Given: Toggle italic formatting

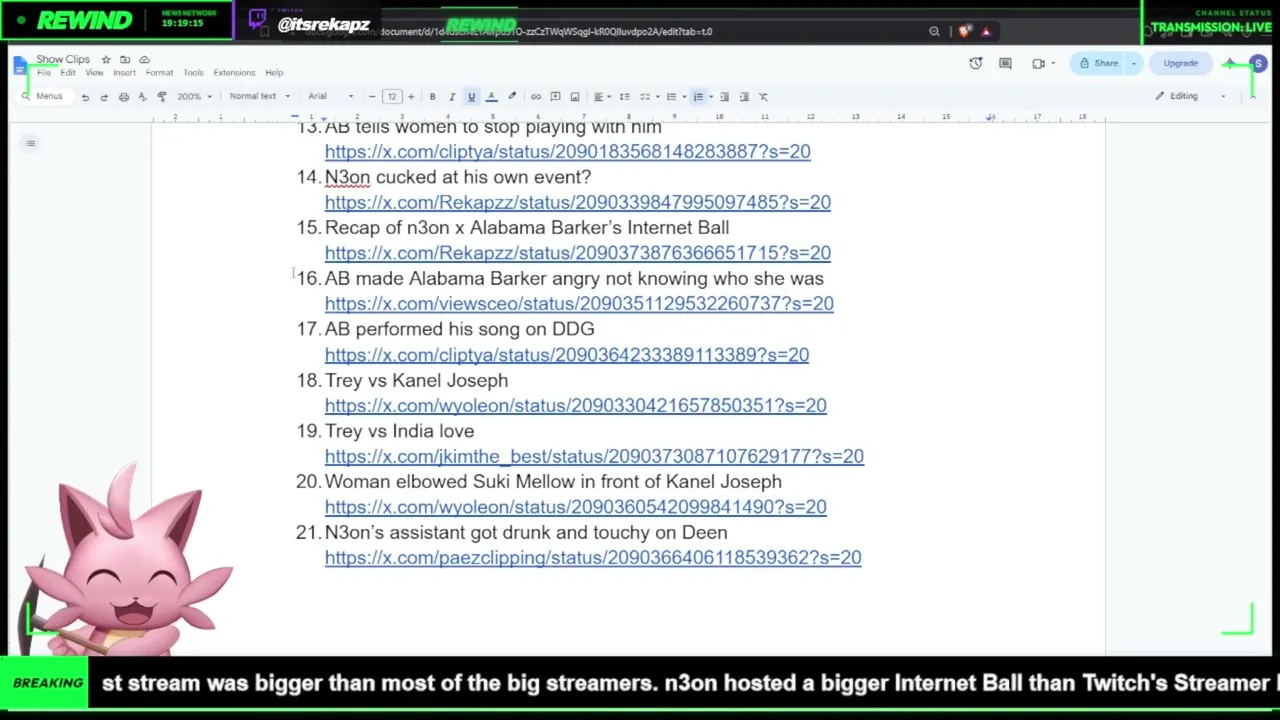Looking at the screenshot, I should [452, 97].
